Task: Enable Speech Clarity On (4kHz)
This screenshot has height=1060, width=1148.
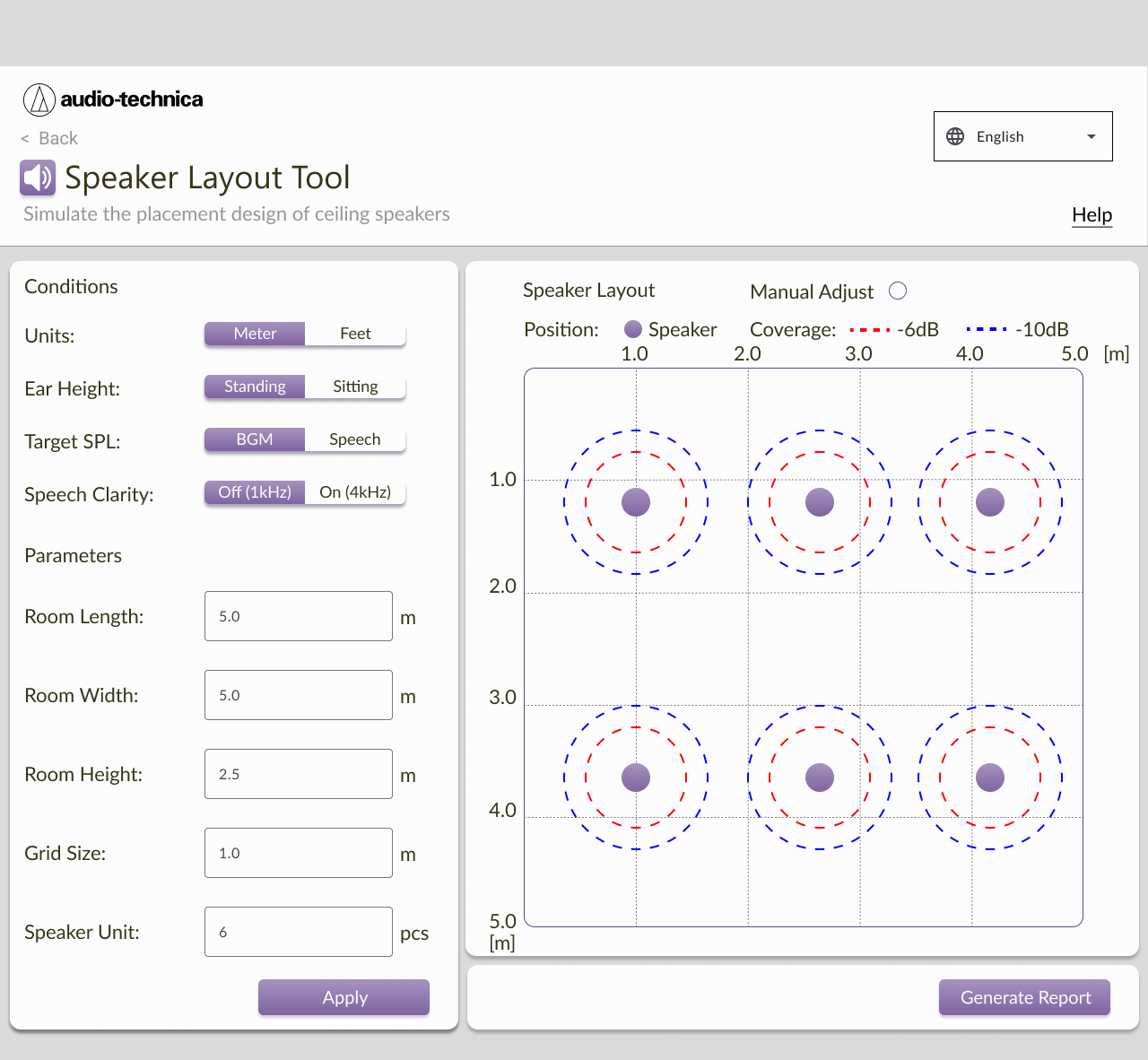Action: click(355, 492)
